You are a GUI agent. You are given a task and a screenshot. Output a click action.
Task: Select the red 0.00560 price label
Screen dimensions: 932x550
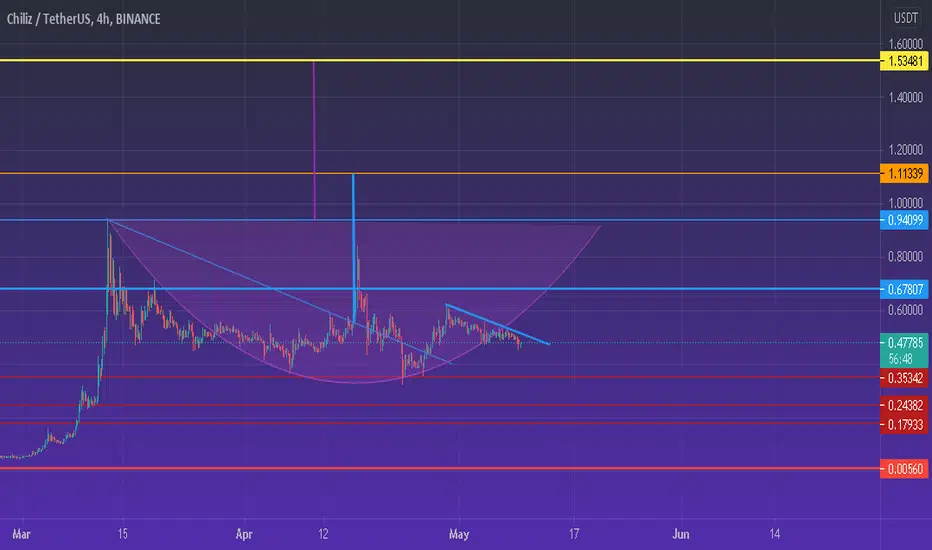[904, 469]
